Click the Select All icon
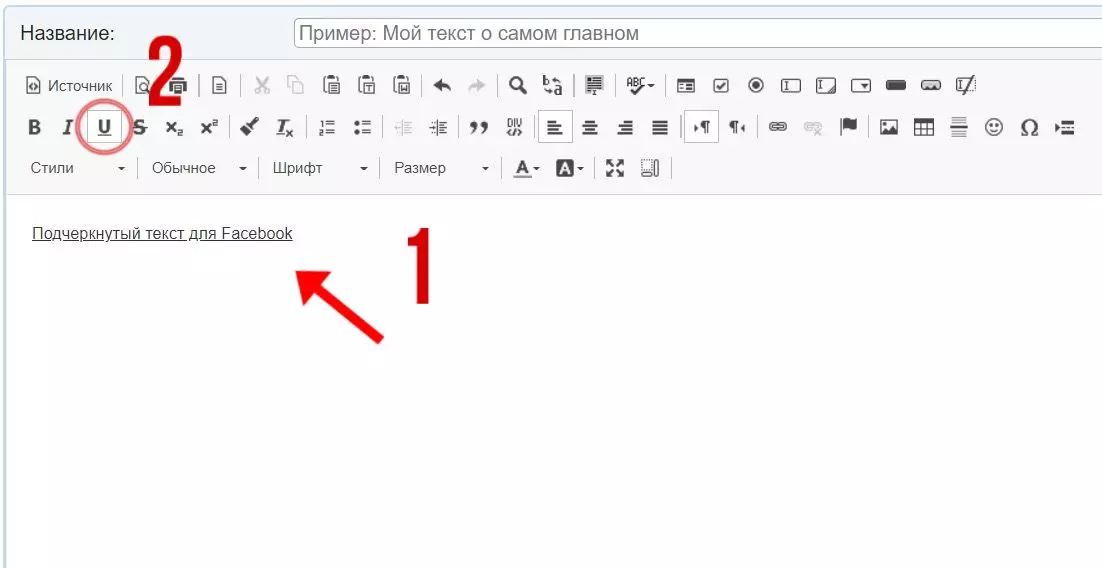The width and height of the screenshot is (1102, 568). tap(595, 86)
